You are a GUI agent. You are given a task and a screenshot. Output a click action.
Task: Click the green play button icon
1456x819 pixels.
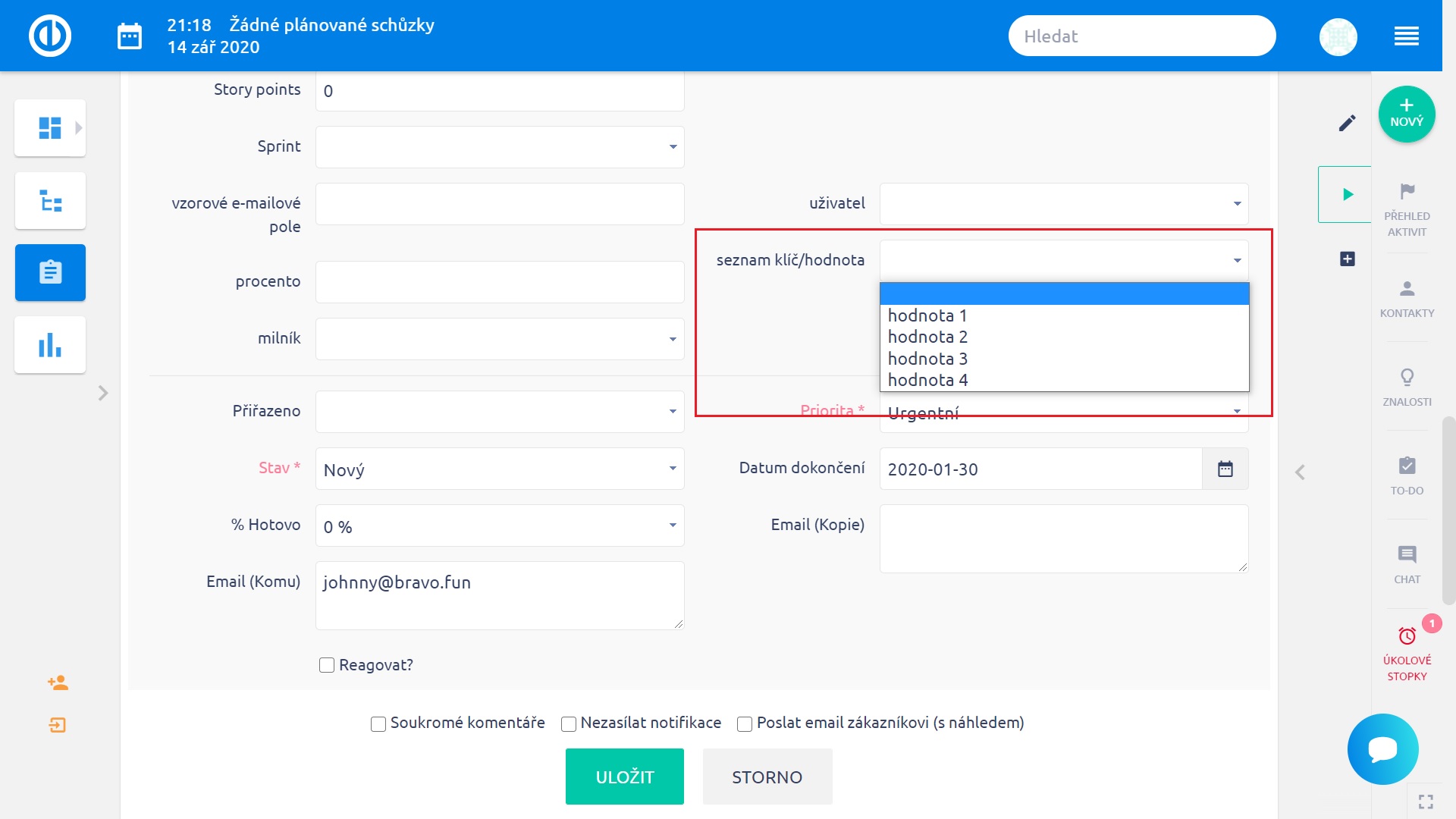click(x=1348, y=194)
